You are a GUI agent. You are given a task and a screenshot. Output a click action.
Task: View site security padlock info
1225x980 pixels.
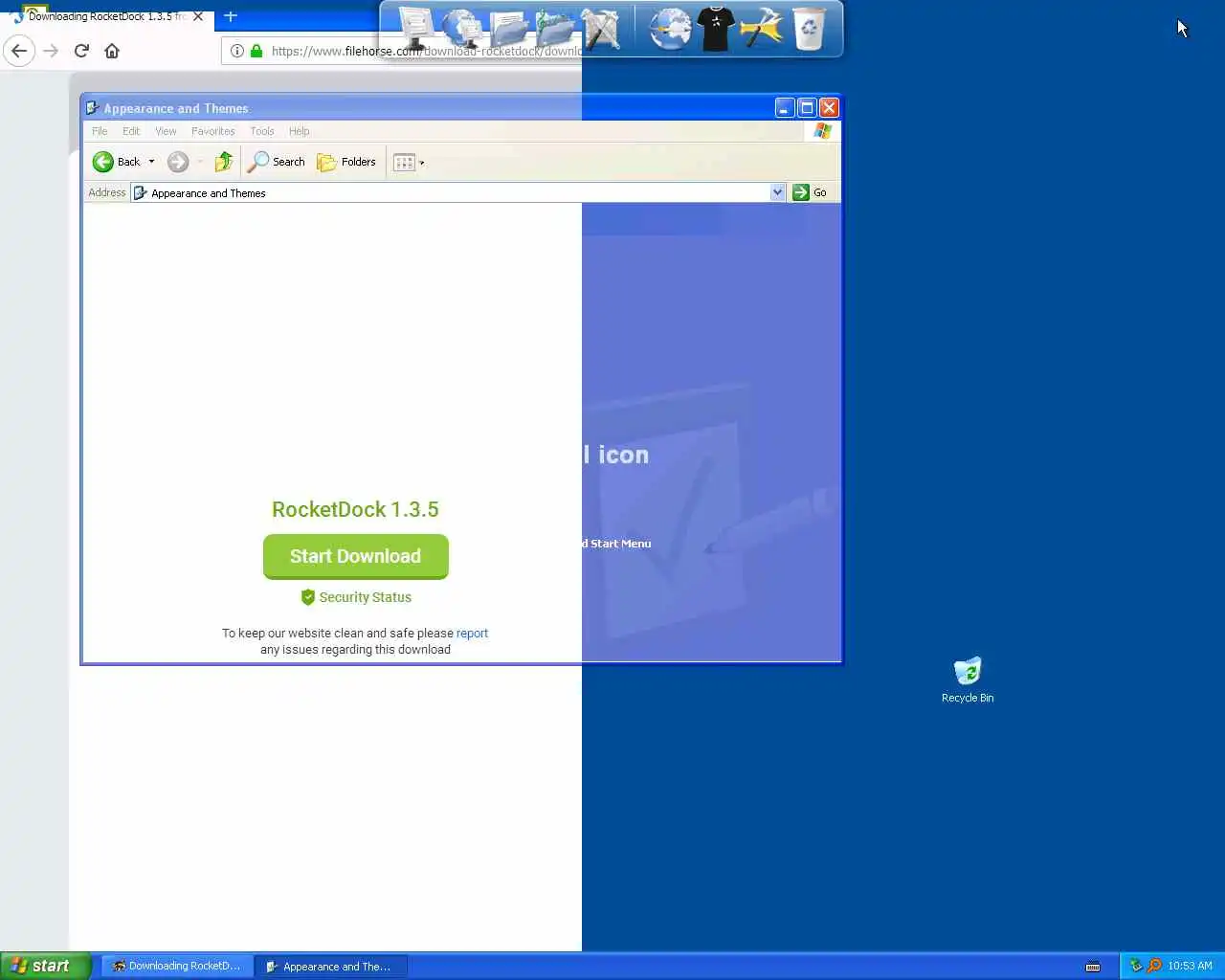tap(256, 51)
